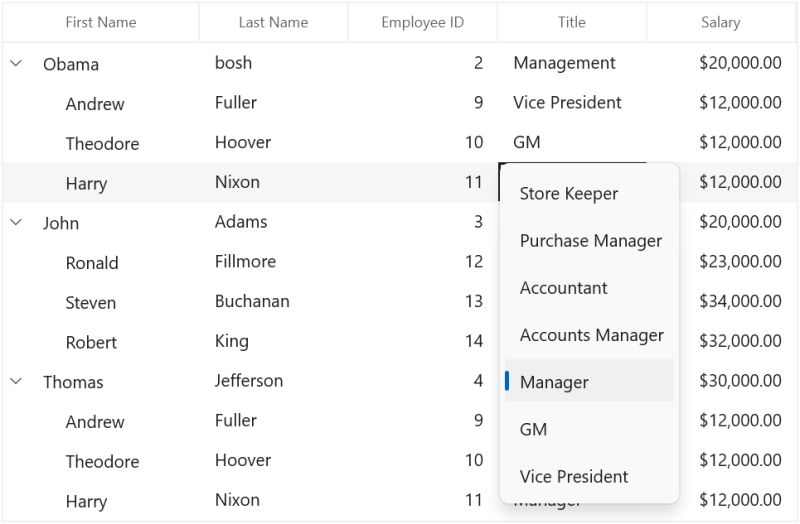
Task: Select the Ronald first name cell
Action: (92, 263)
